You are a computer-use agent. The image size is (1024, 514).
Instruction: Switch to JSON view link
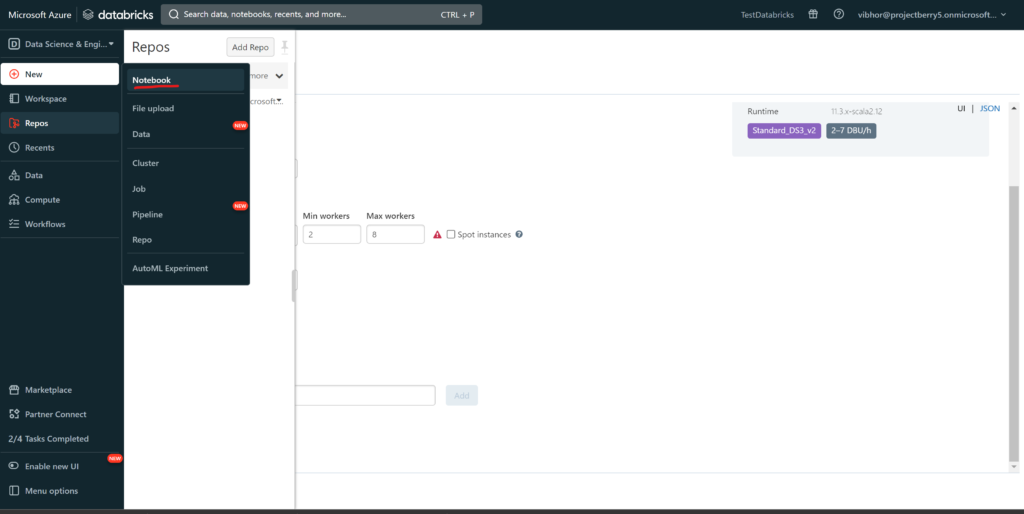point(989,108)
